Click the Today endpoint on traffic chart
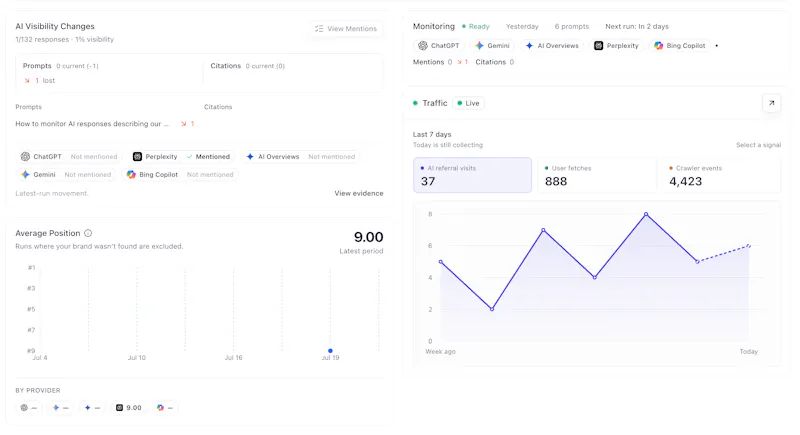The image size is (800, 435). [x=749, y=246]
